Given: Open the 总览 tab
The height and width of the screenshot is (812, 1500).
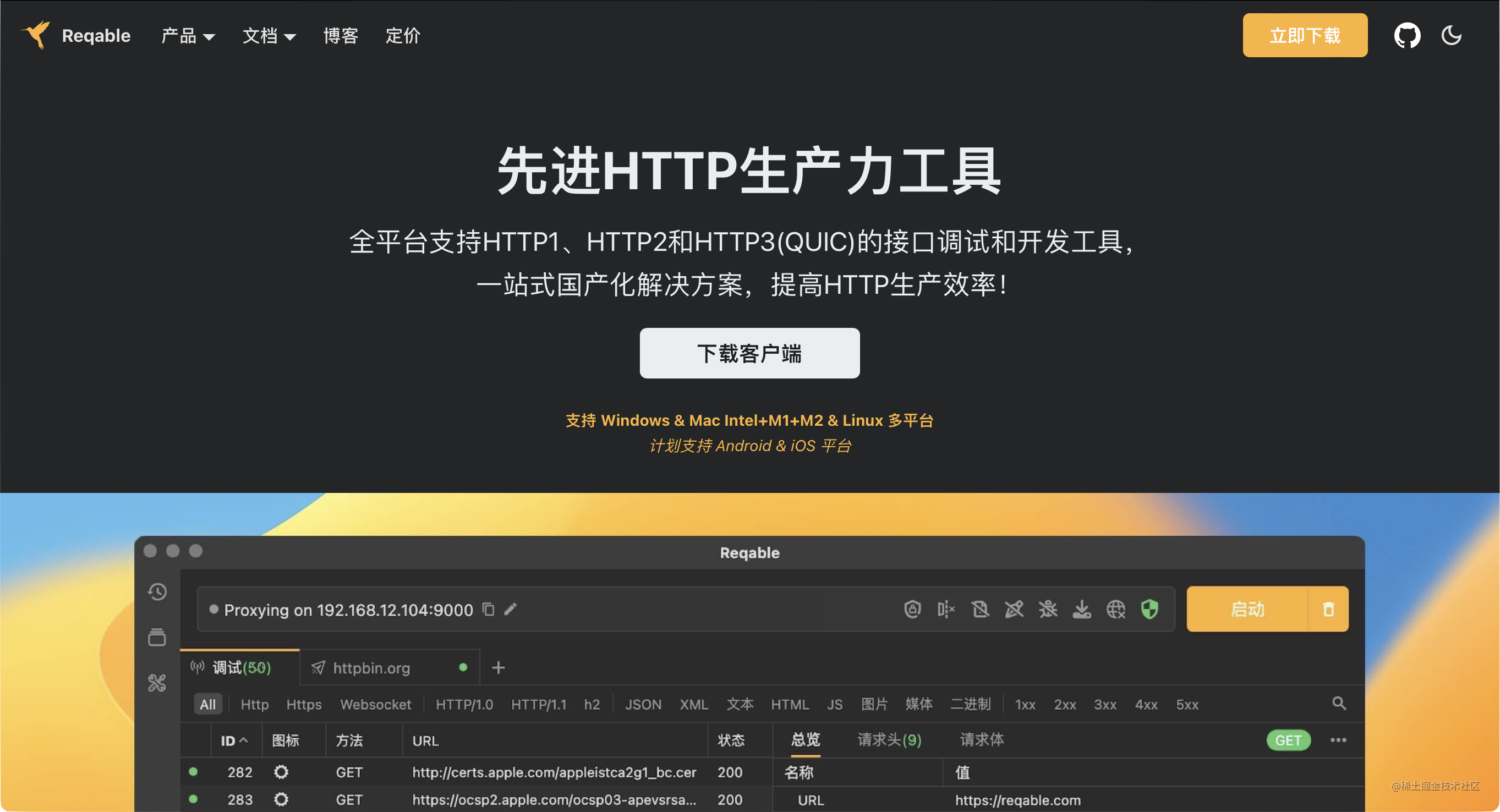Looking at the screenshot, I should 806,740.
